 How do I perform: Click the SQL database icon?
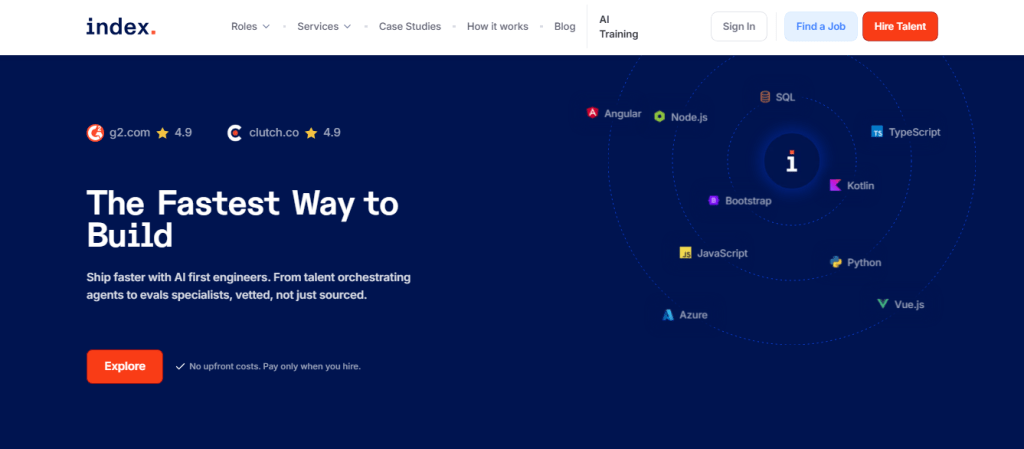(x=765, y=97)
